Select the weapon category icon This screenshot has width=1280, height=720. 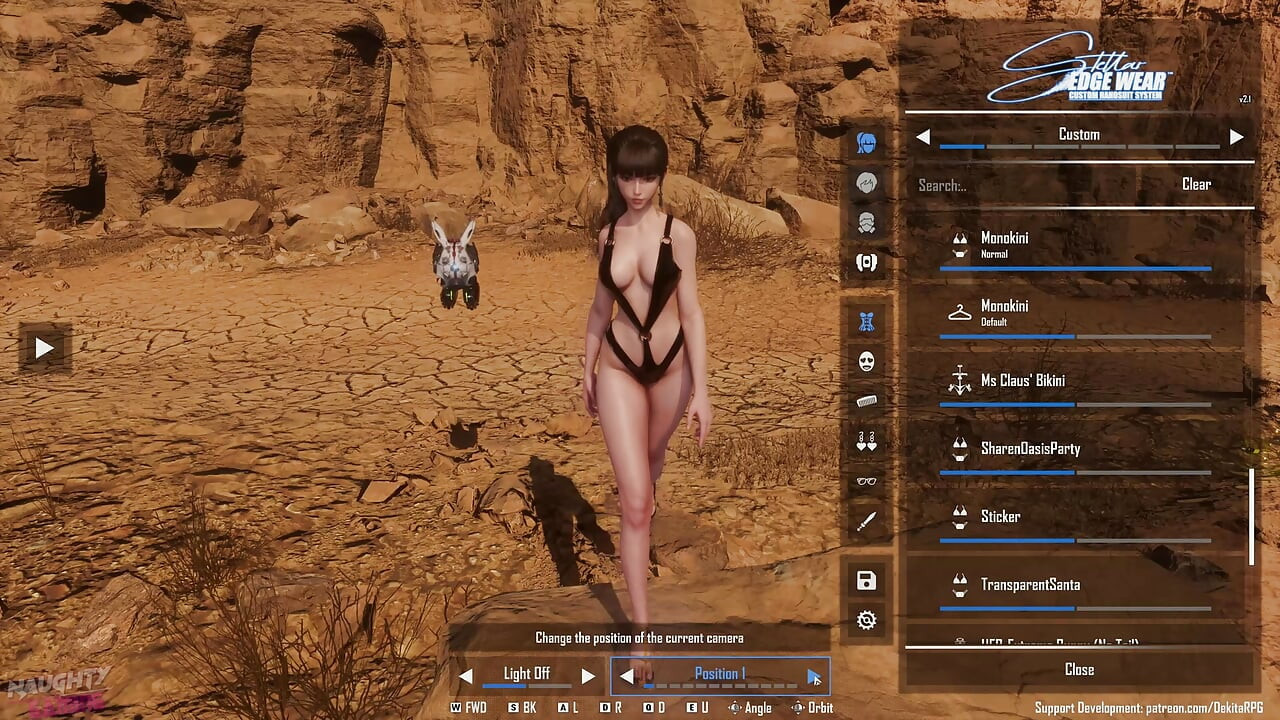pyautogui.click(x=866, y=521)
